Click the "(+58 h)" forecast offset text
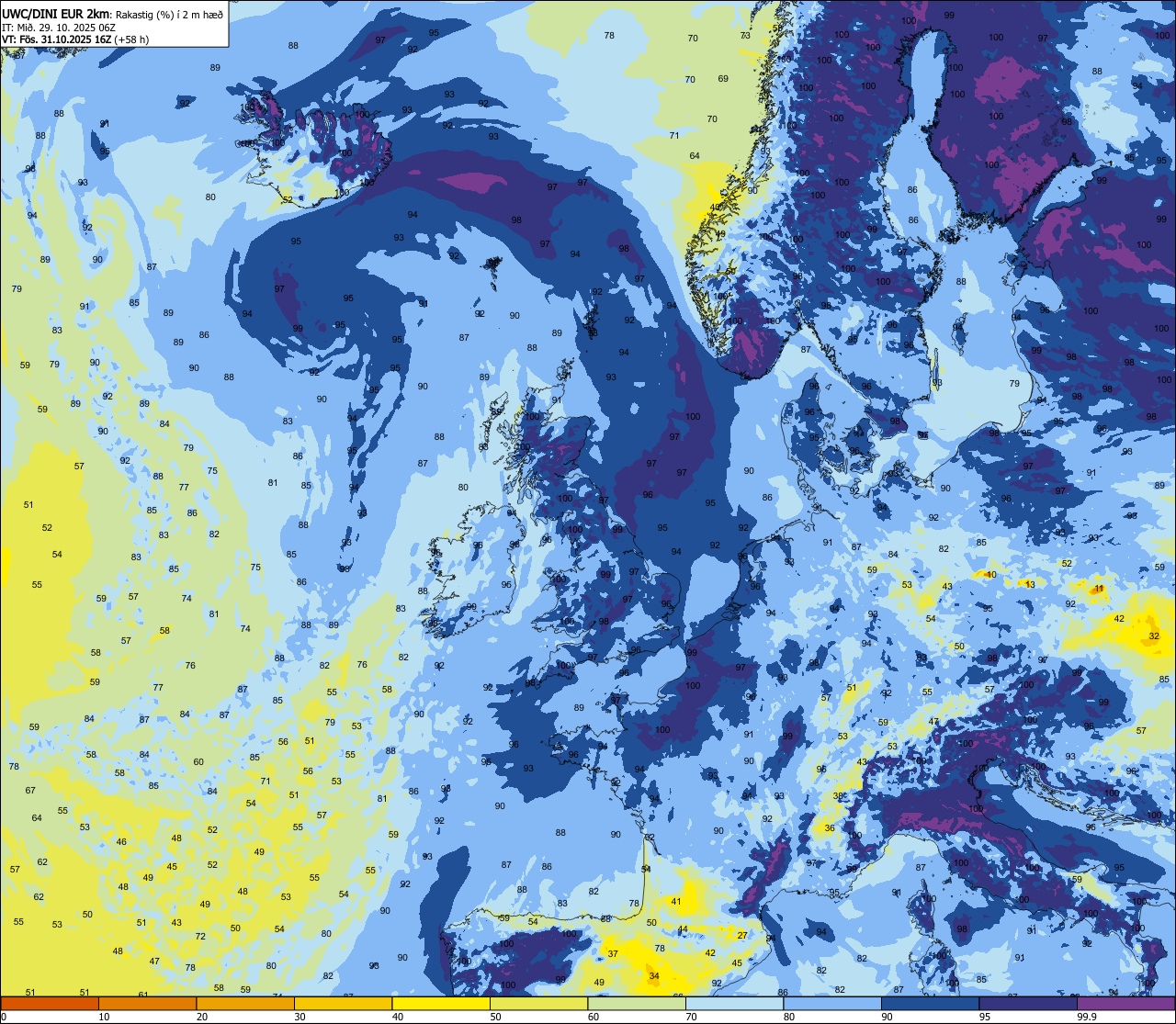Screen dimensions: 1176x1024 [x=130, y=39]
